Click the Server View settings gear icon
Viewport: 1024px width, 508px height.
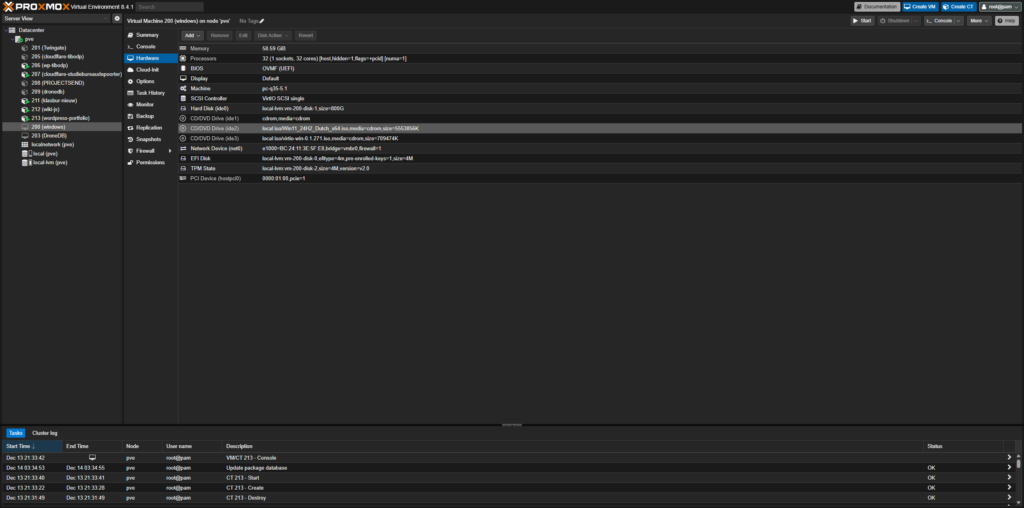tap(117, 18)
